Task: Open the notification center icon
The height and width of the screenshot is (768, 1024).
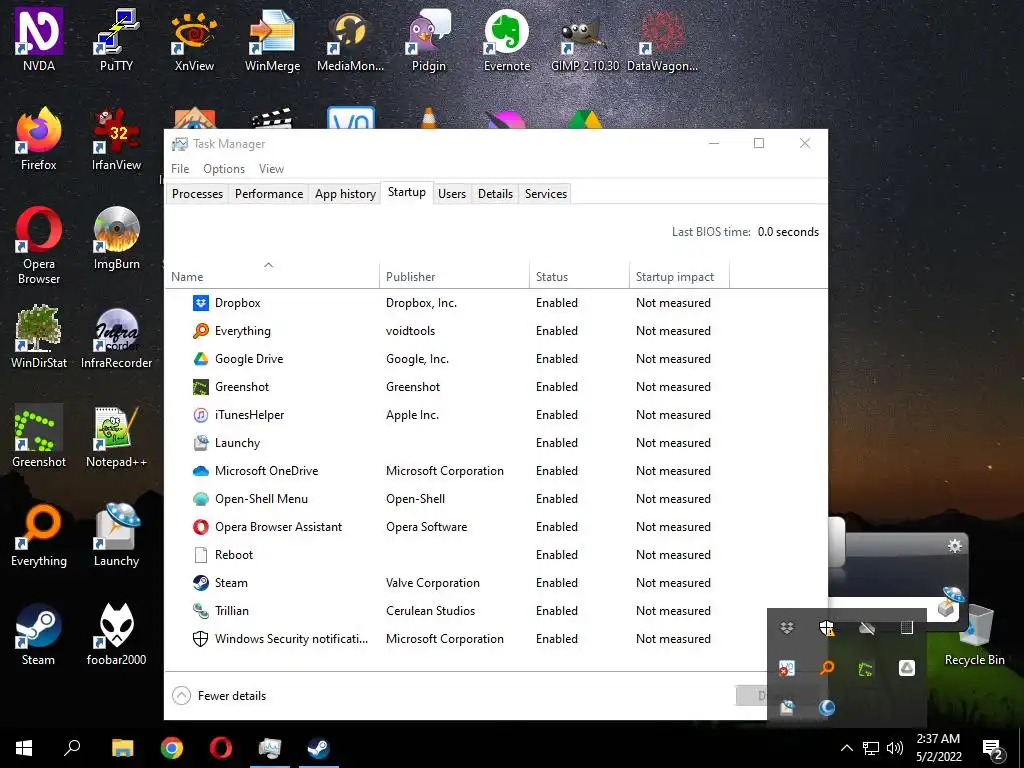Action: (993, 749)
